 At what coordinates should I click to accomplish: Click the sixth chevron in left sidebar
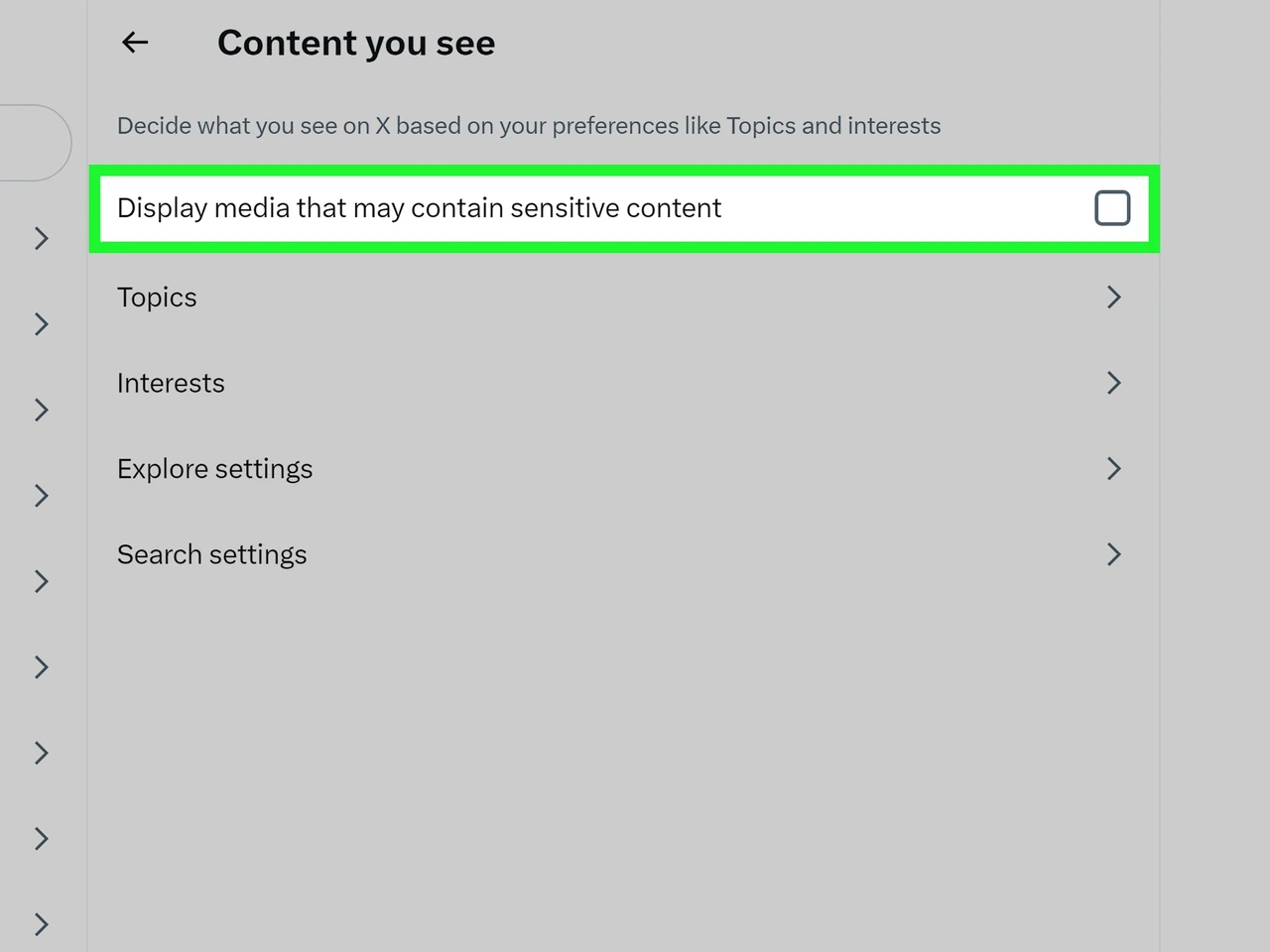[42, 667]
